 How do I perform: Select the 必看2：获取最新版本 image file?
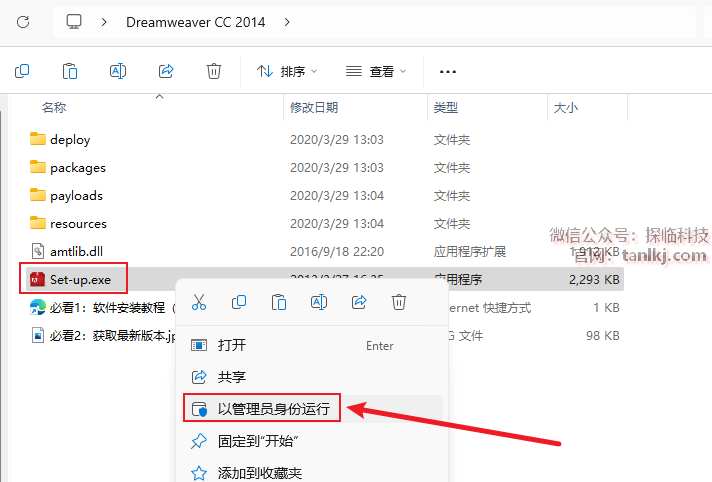point(113,336)
